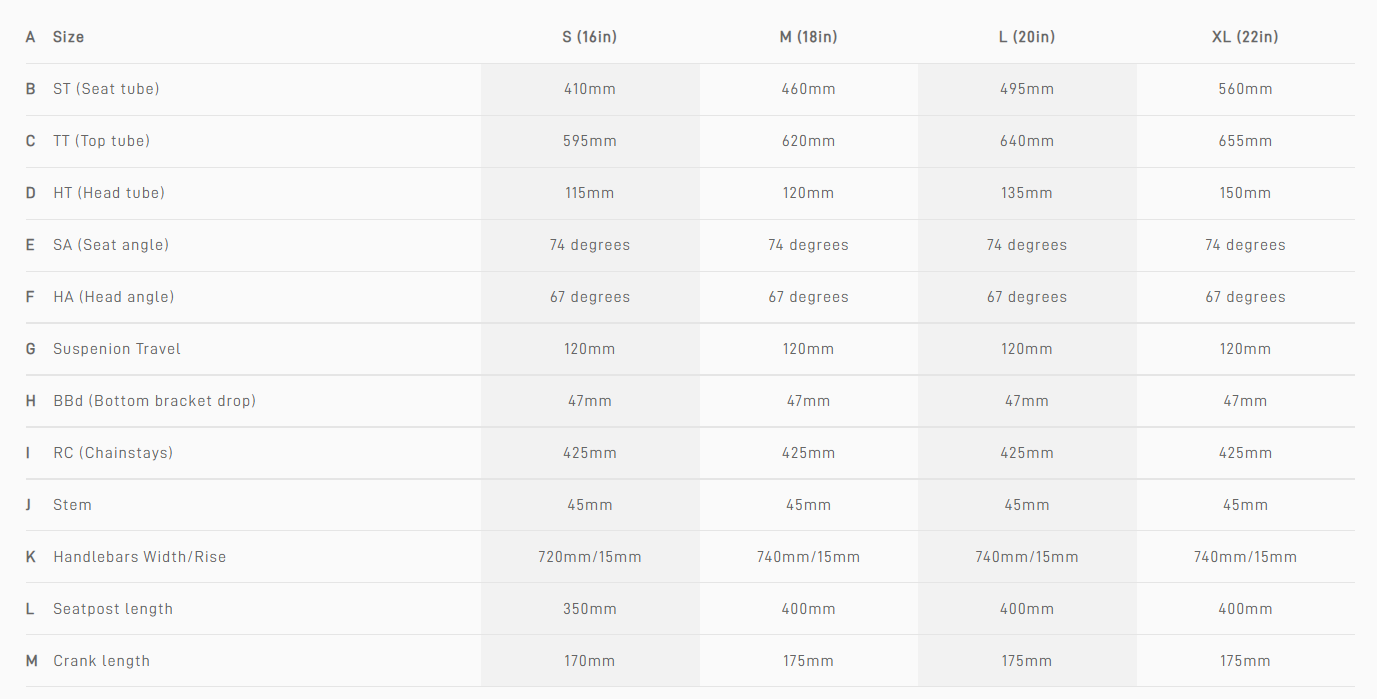
Task: Select the XL (22in) column header
Action: (1245, 37)
